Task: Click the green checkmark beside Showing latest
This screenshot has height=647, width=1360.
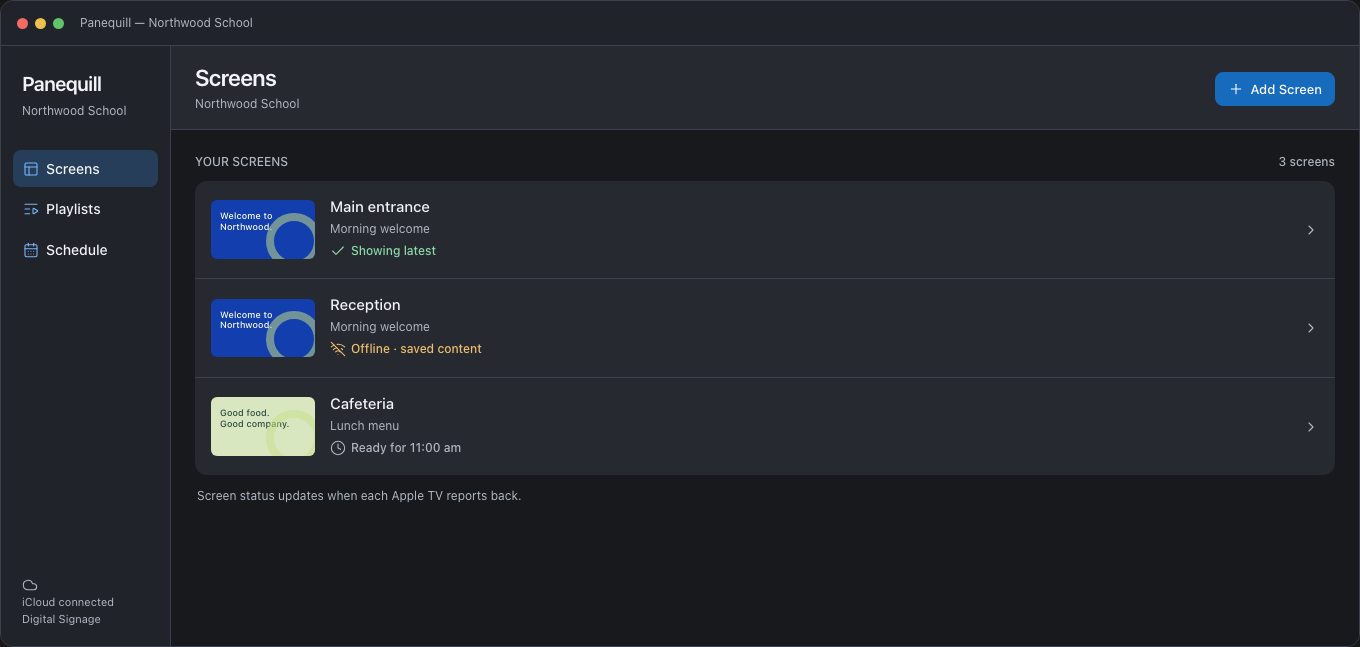Action: (x=338, y=251)
